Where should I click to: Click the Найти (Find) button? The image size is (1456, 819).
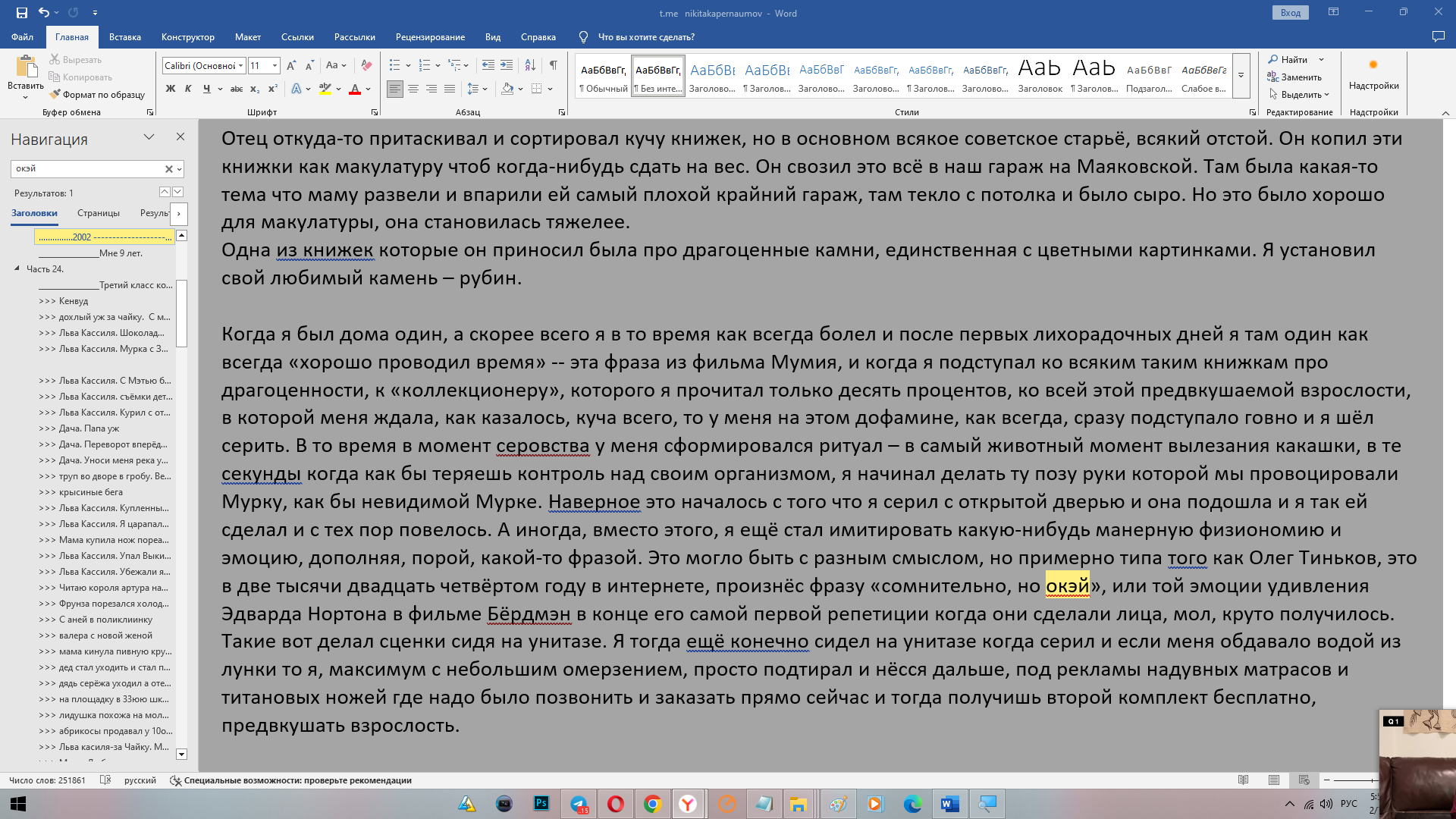[1288, 59]
